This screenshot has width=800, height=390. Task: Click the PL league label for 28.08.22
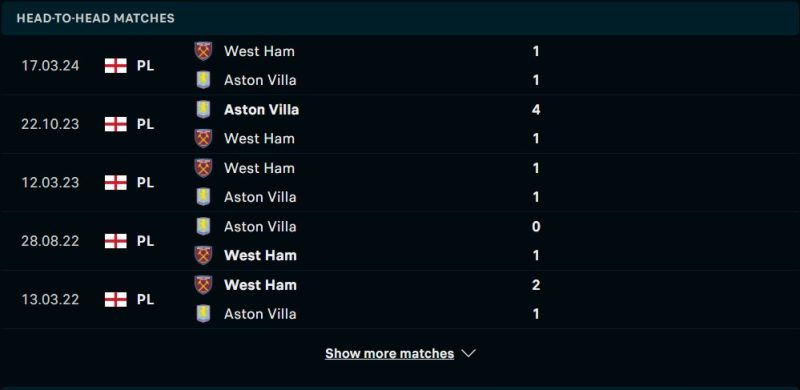tap(145, 241)
